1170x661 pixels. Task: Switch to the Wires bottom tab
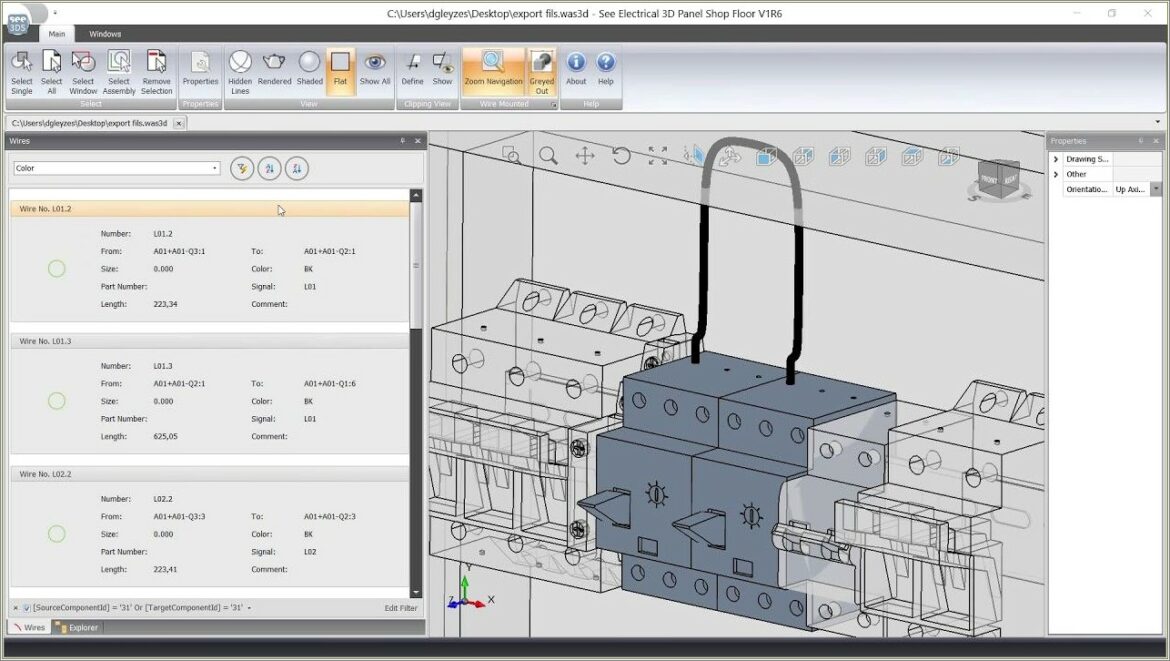pos(29,627)
